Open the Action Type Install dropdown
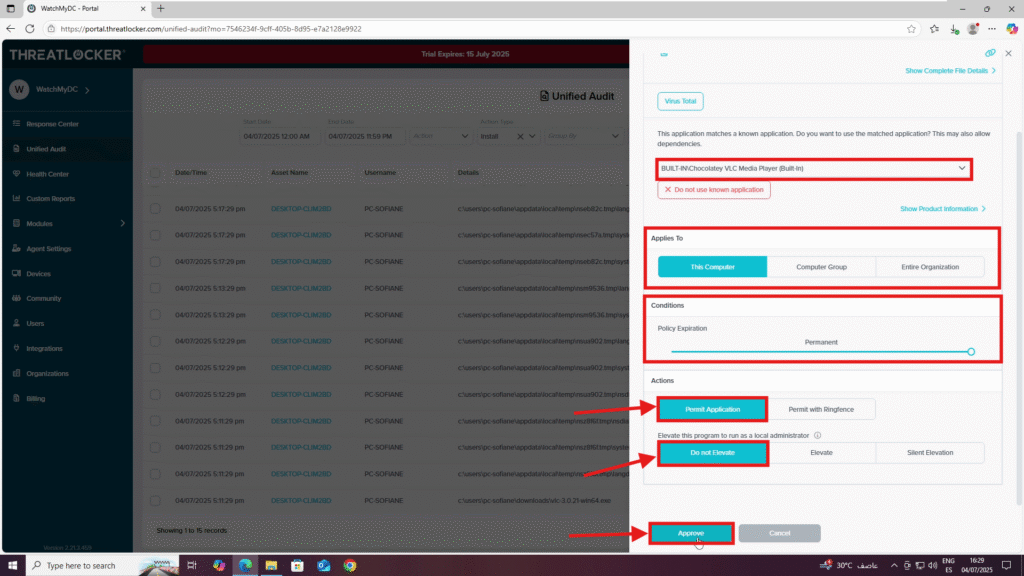Viewport: 1024px width, 576px height. pos(532,136)
